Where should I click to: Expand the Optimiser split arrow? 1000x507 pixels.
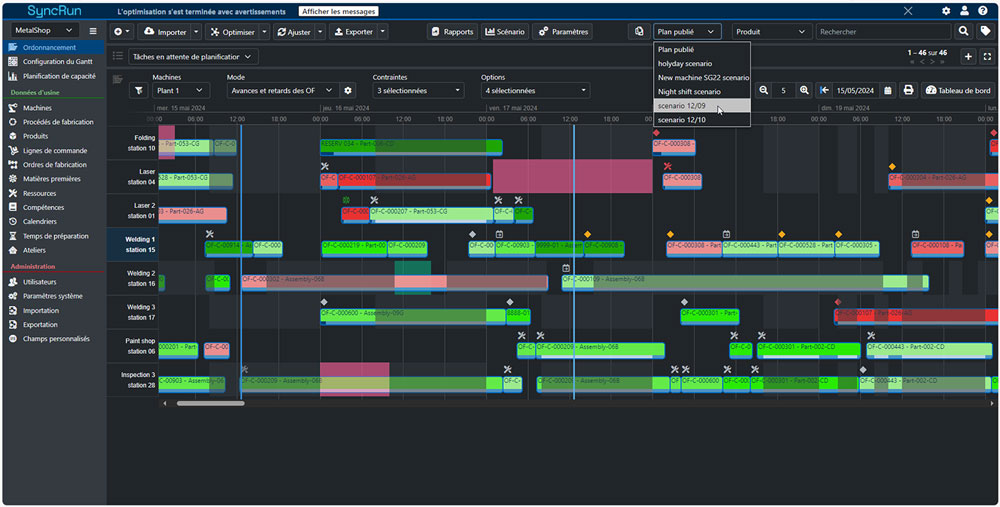coord(264,32)
